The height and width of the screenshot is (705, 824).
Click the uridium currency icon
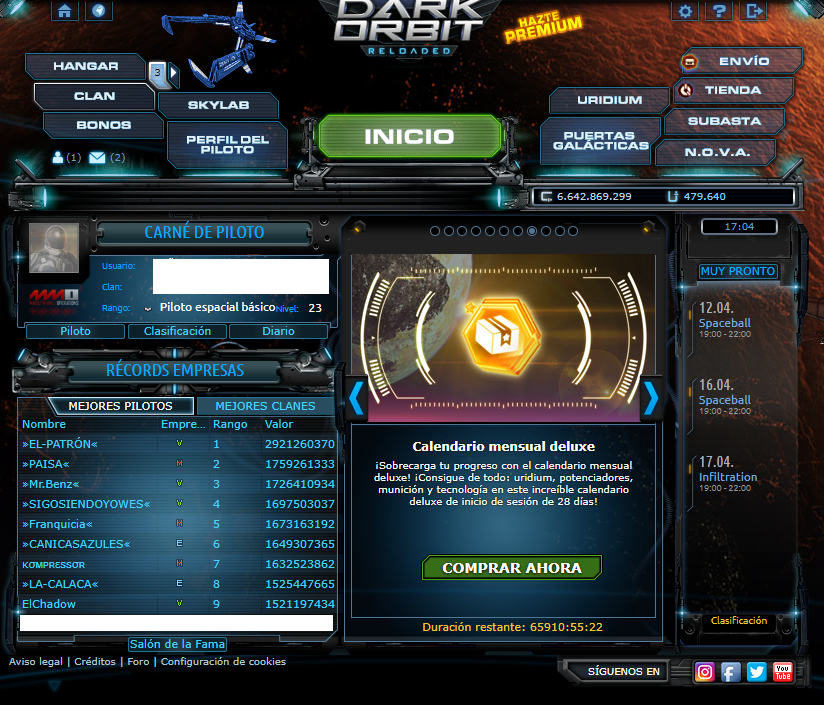click(672, 196)
